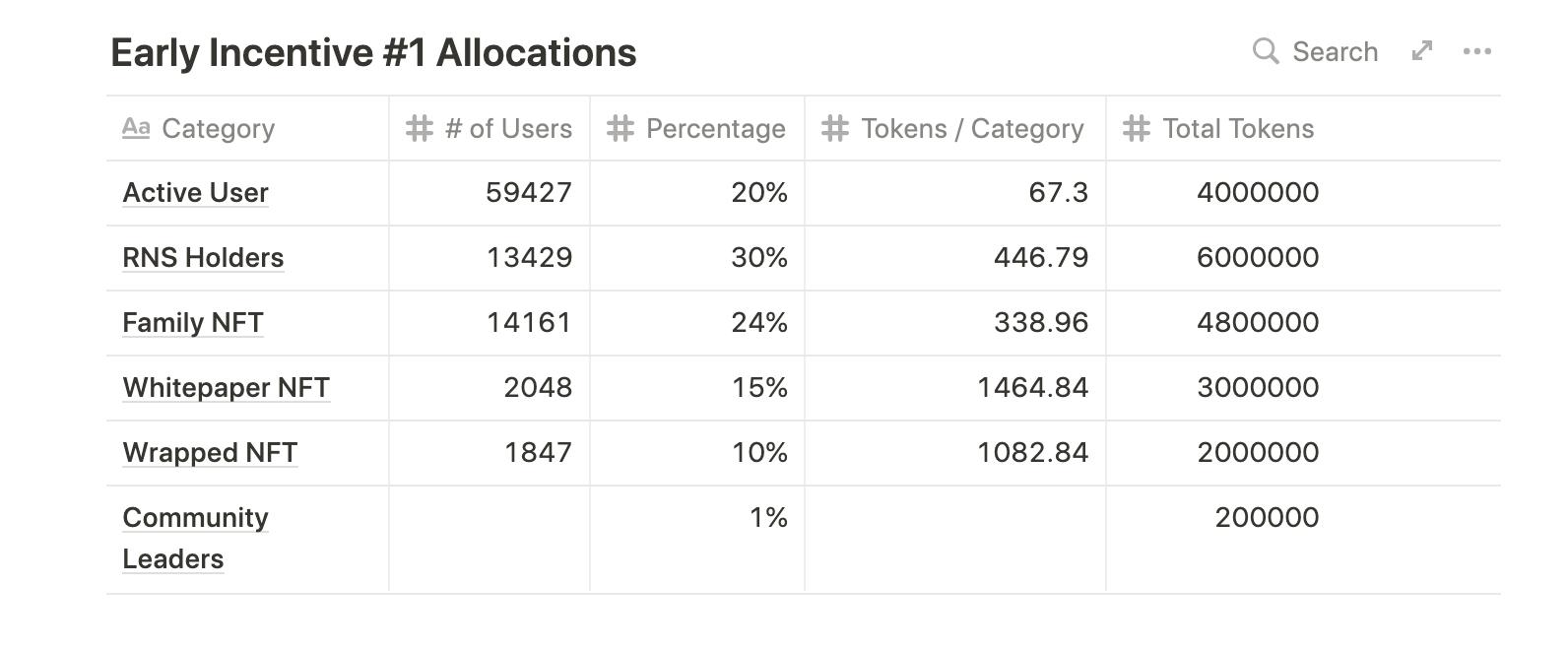Open the Active User page
The height and width of the screenshot is (650, 1568).
[x=195, y=193]
